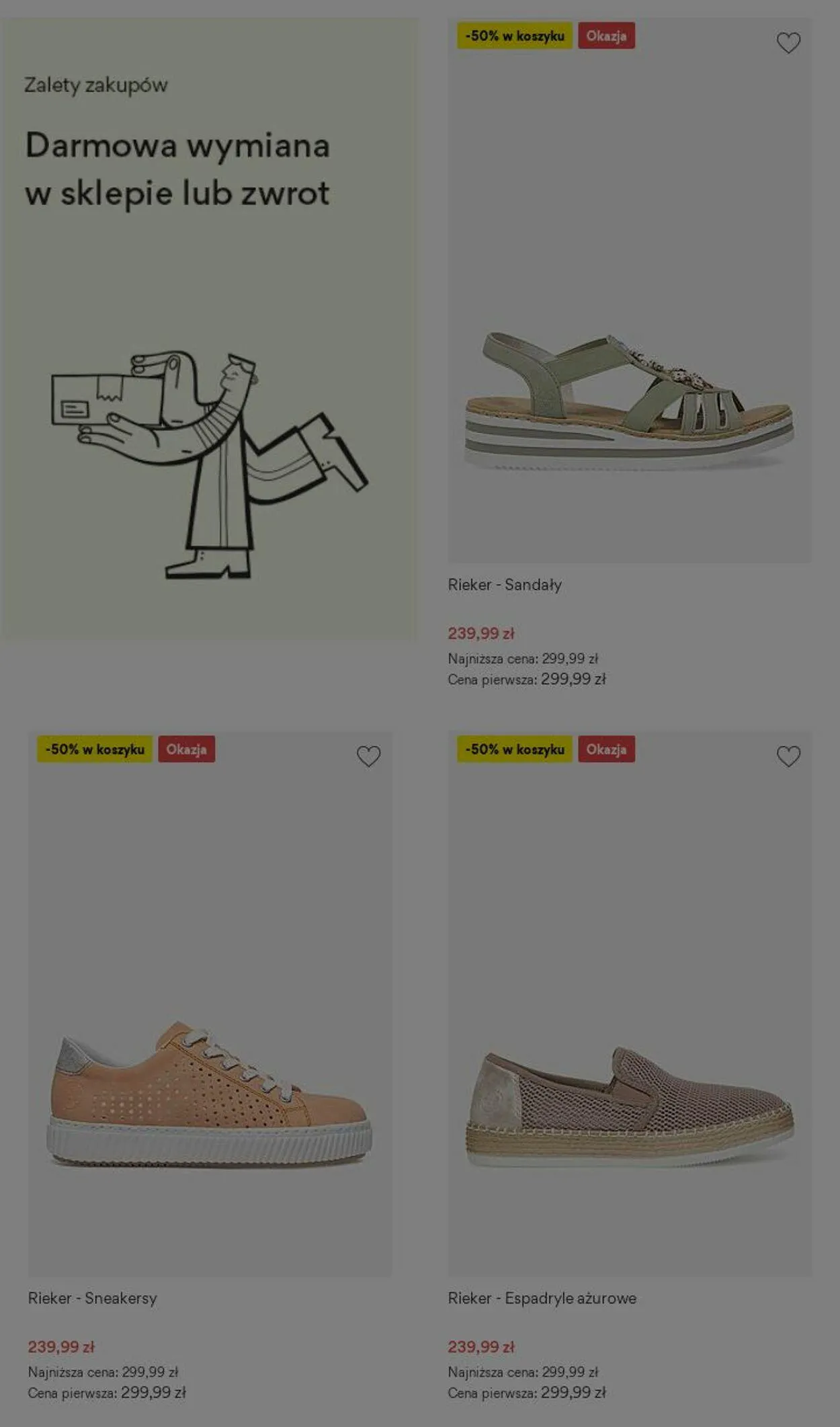Click the 239,99 zł price of espadrilles

click(x=481, y=1346)
